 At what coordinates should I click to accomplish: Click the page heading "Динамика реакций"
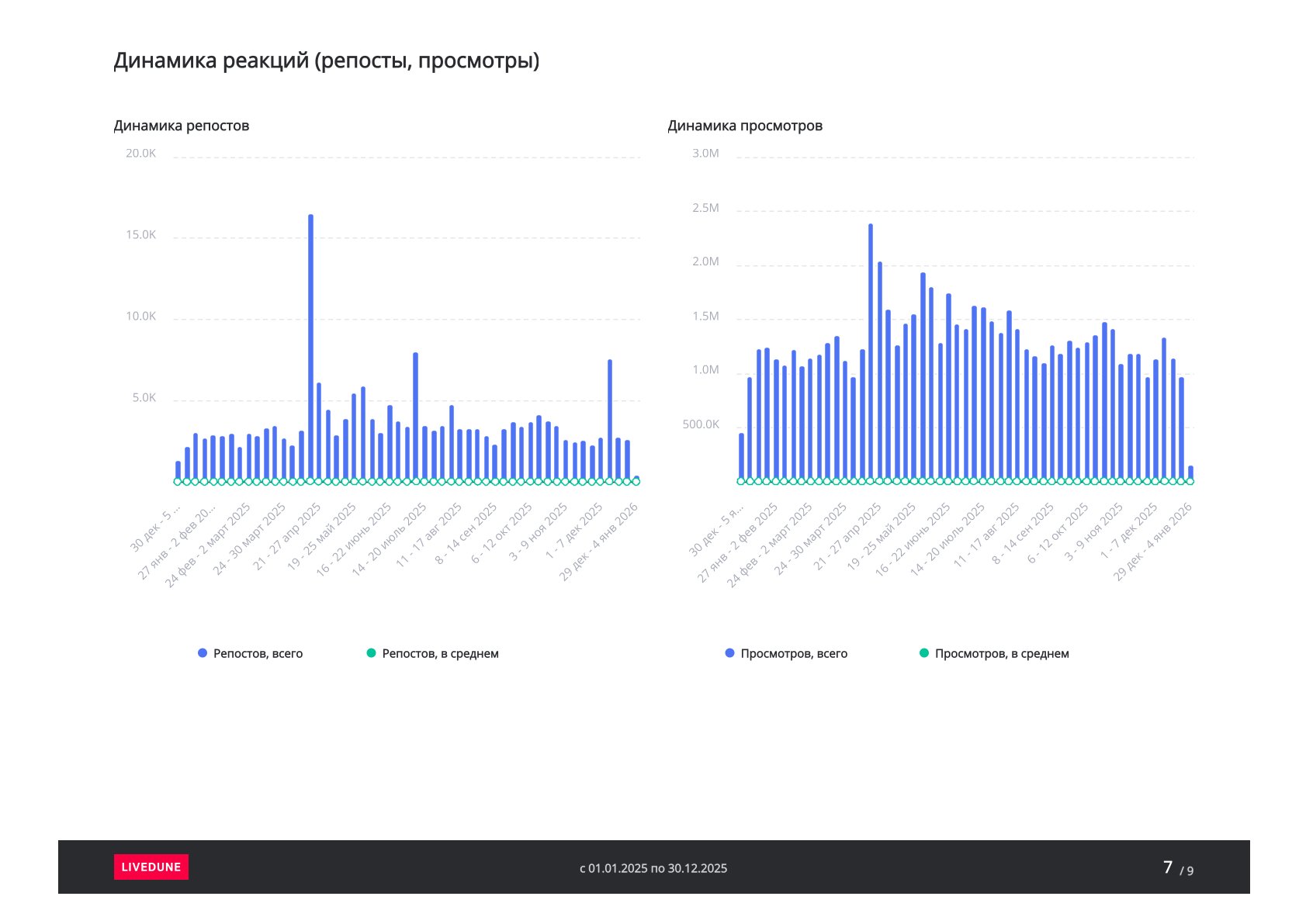(x=326, y=61)
